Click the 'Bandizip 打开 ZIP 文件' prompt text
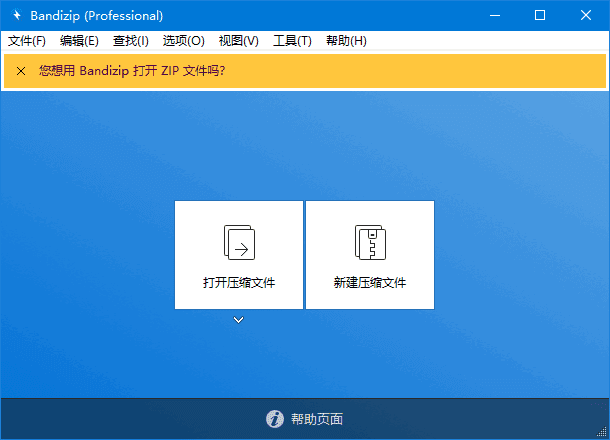610x440 pixels. click(132, 71)
